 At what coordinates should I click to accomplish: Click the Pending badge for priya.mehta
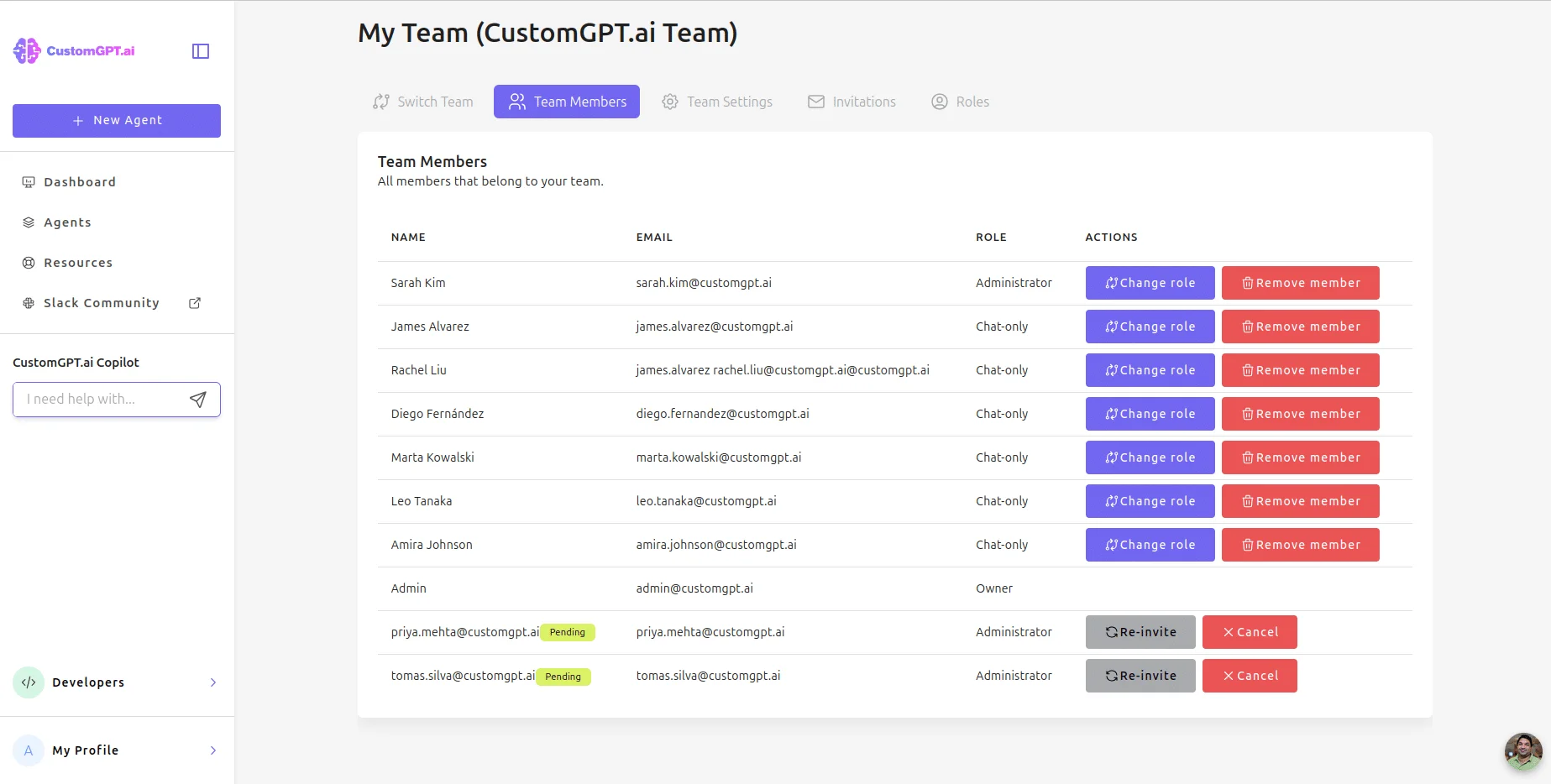(568, 632)
